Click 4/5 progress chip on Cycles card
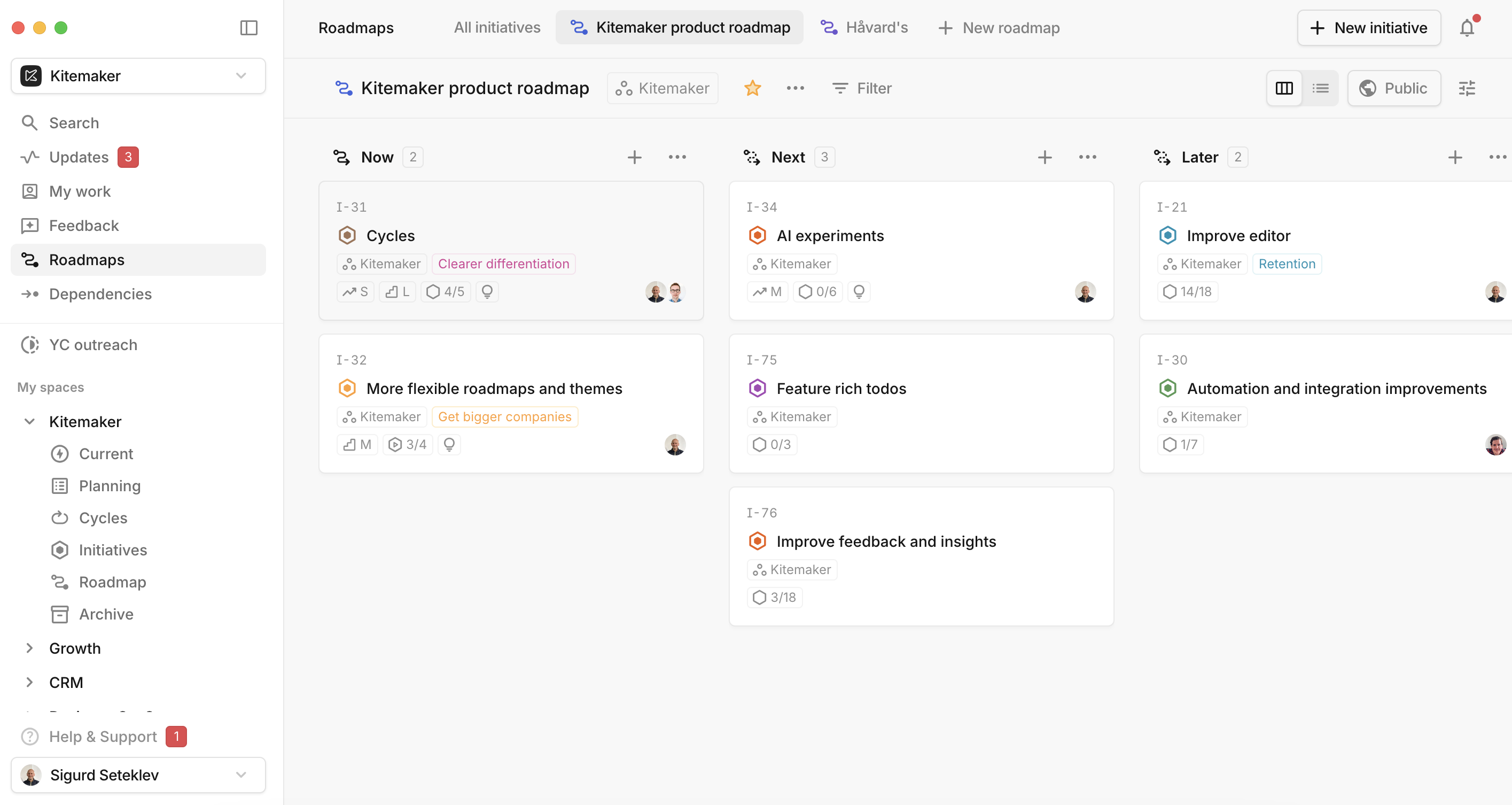The width and height of the screenshot is (1512, 805). (x=445, y=292)
